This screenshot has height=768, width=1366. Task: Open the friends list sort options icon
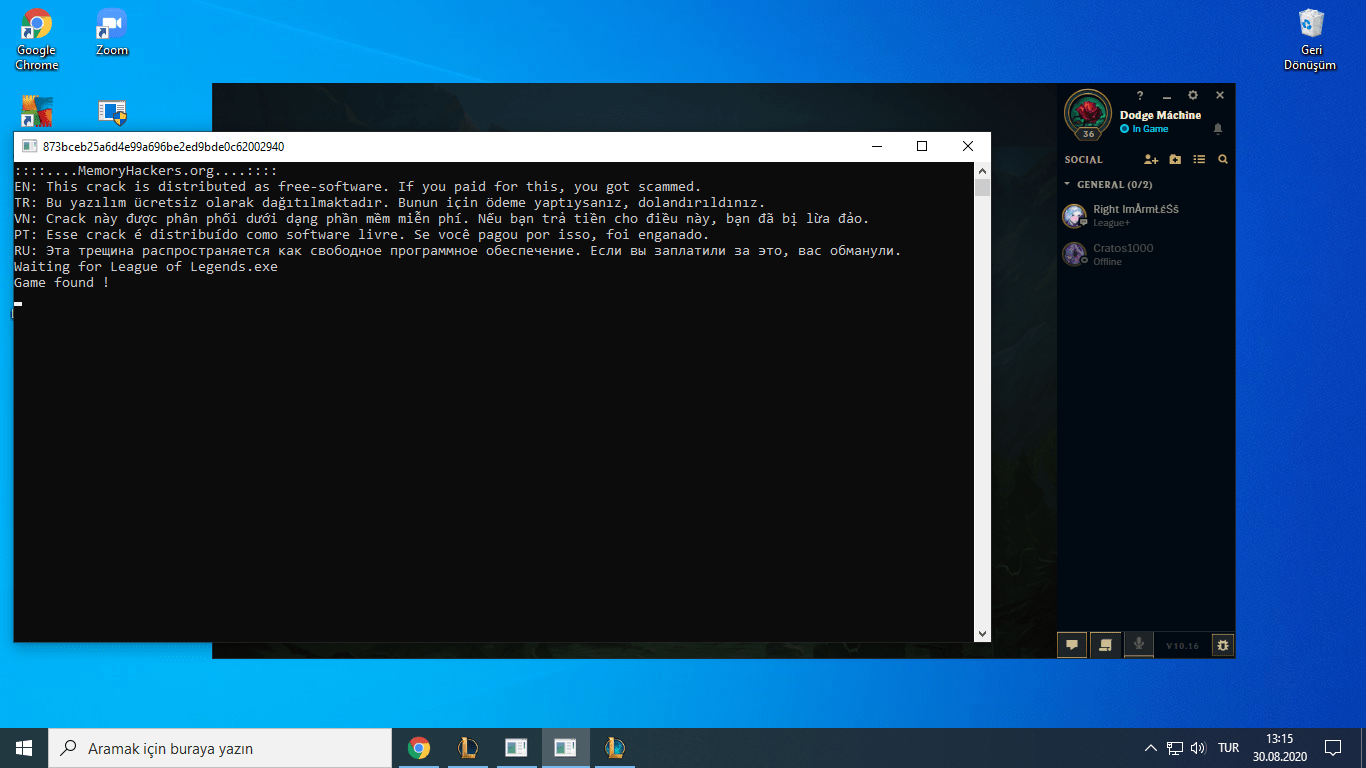pos(1199,159)
